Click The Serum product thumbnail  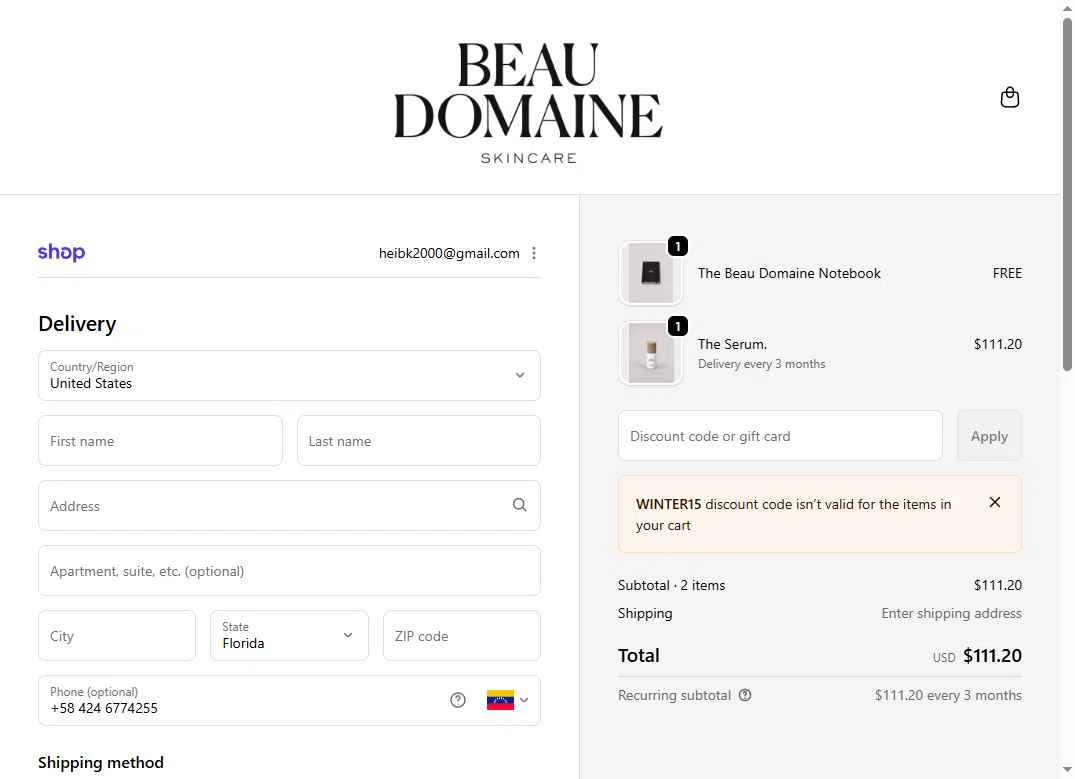click(651, 353)
